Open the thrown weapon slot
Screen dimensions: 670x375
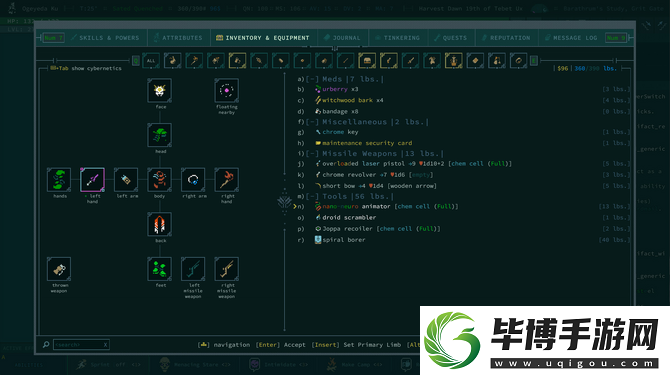tap(59, 269)
